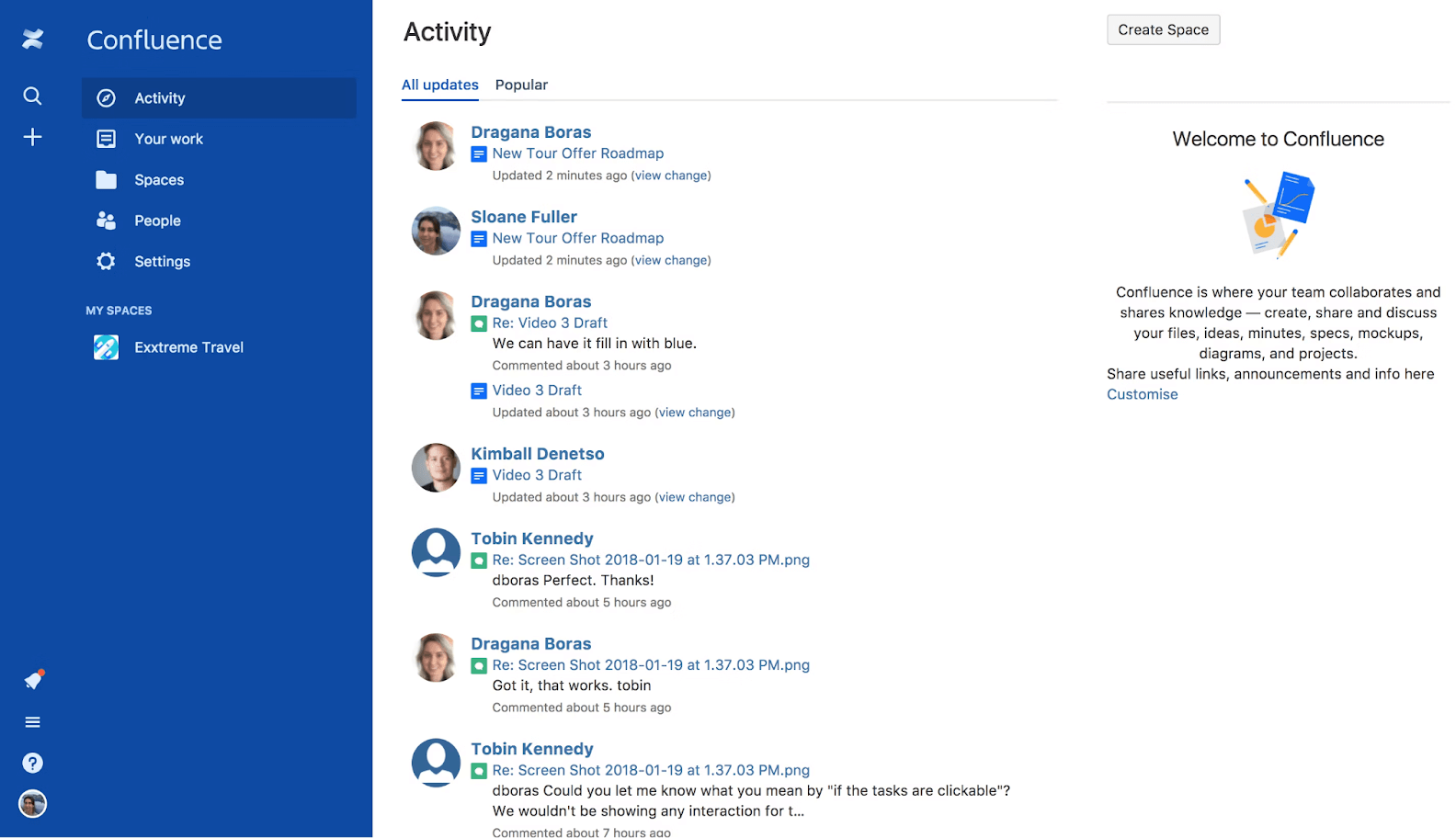
Task: Click the Welcome to Confluence illustration
Action: 1279,213
